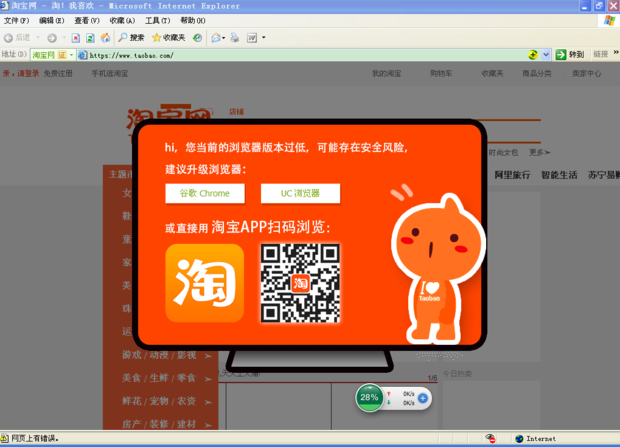This screenshot has height=447, width=620.
Task: Open the 编辑(E) menu
Action: click(51, 21)
